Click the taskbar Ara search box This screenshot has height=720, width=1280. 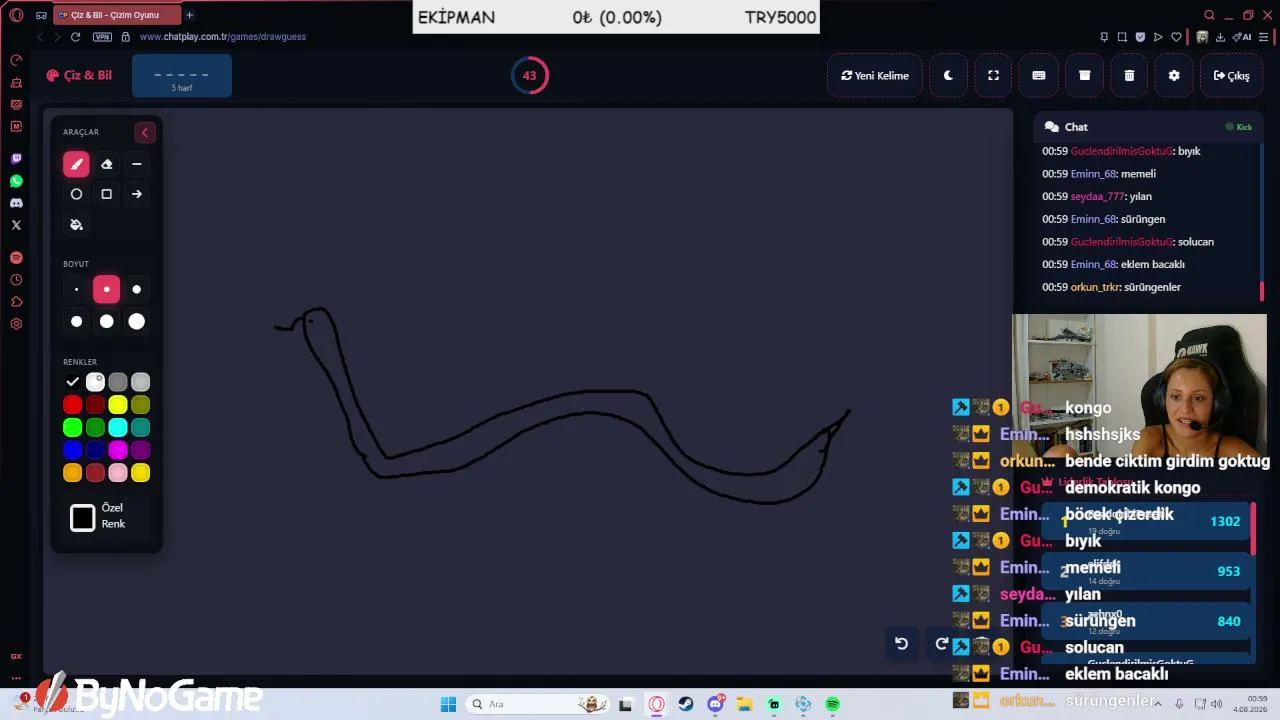click(x=538, y=704)
